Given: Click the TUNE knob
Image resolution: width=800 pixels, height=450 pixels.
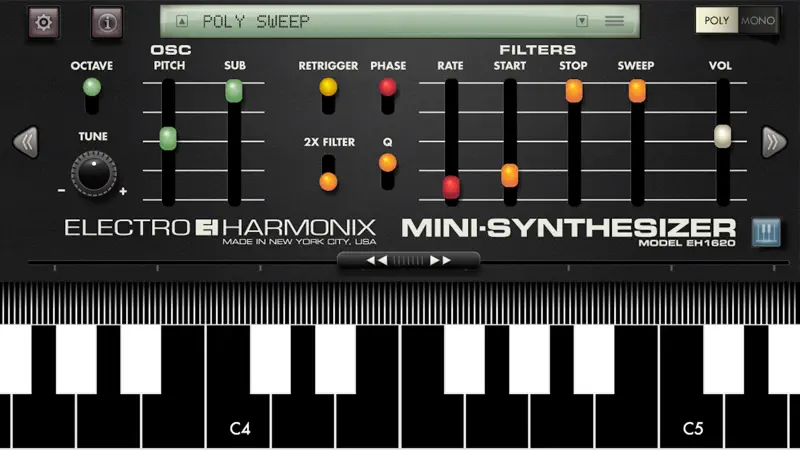Looking at the screenshot, I should 94,174.
